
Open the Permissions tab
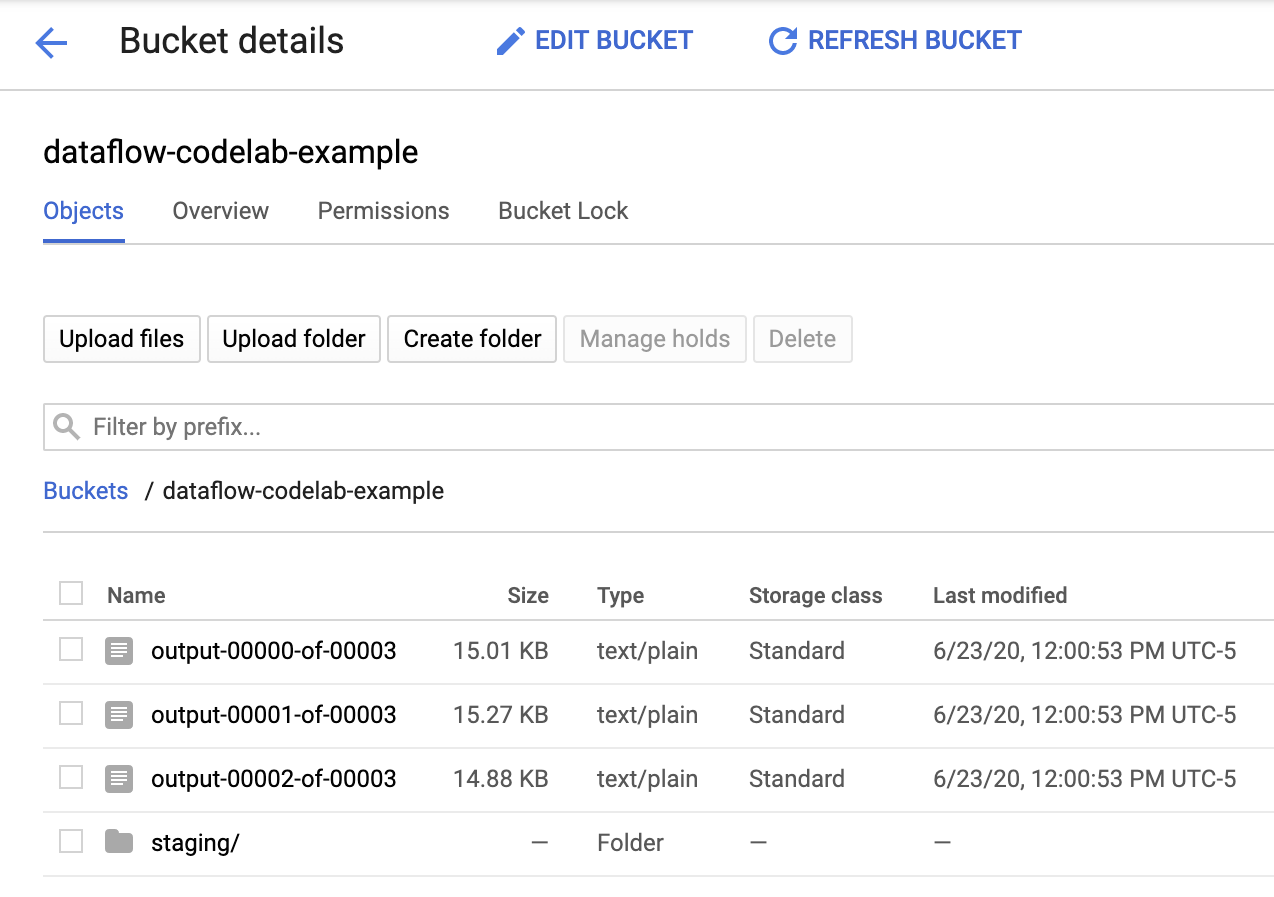tap(383, 211)
